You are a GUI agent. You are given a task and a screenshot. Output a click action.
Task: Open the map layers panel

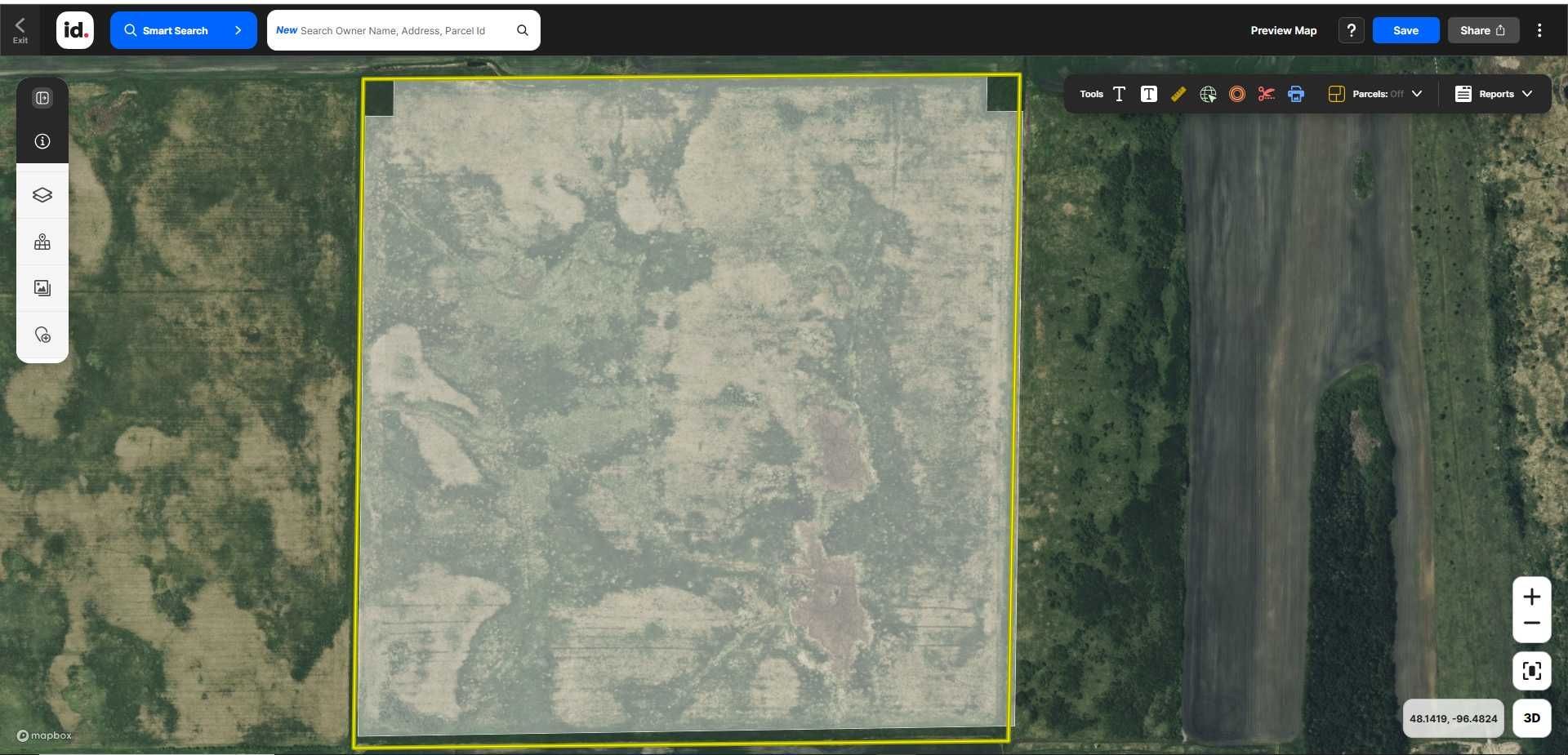pyautogui.click(x=42, y=195)
